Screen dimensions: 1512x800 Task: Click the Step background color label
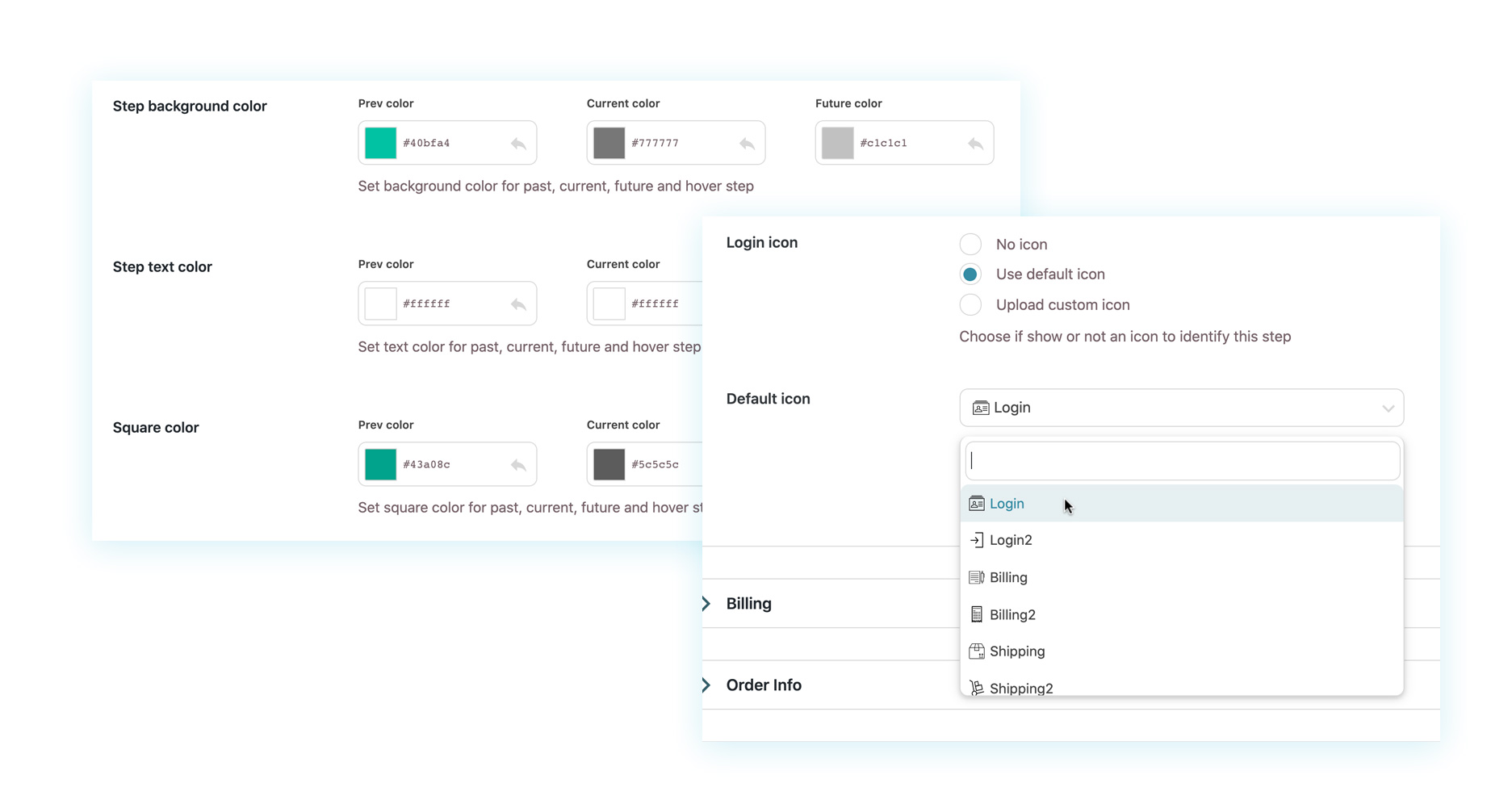point(190,107)
